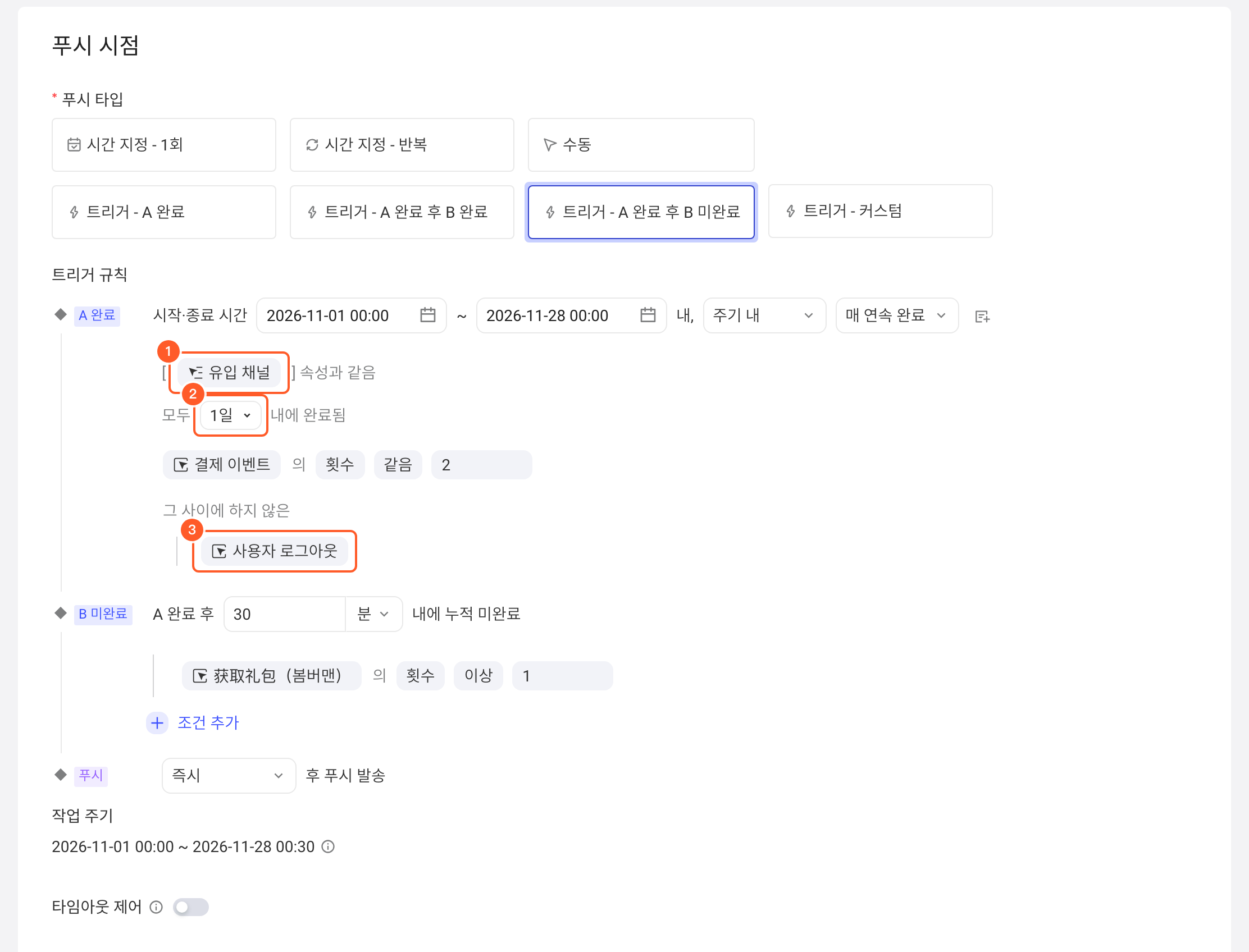
Task: Select push type 시간 지정 - 1회
Action: pos(163,144)
